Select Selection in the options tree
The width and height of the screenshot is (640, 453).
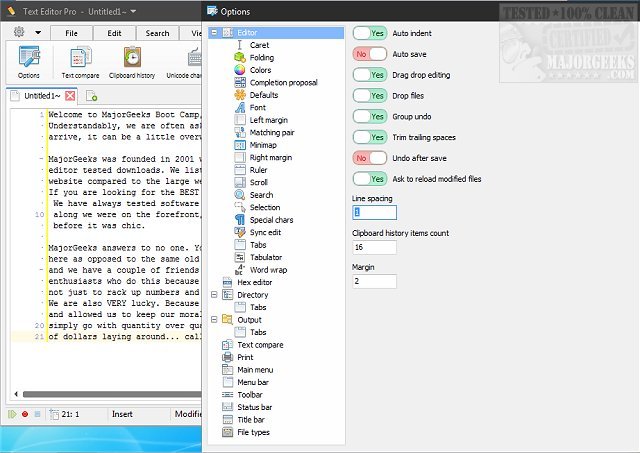click(265, 207)
